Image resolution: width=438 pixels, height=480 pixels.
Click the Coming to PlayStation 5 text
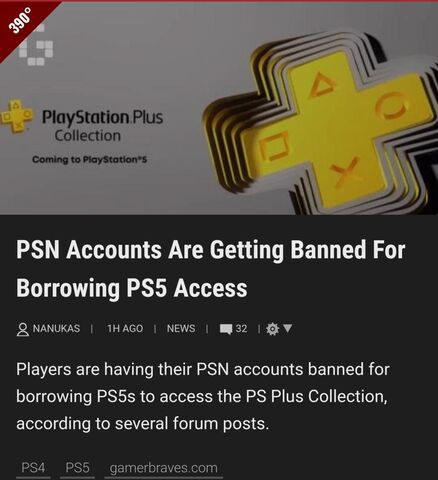[x=89, y=160]
